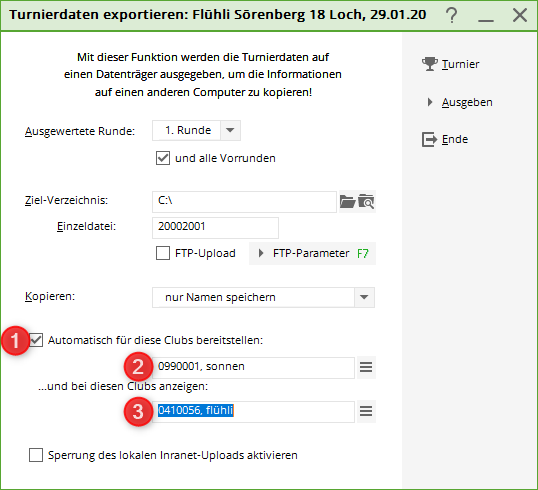Open the Kopieren dropdown arrow

[364, 297]
